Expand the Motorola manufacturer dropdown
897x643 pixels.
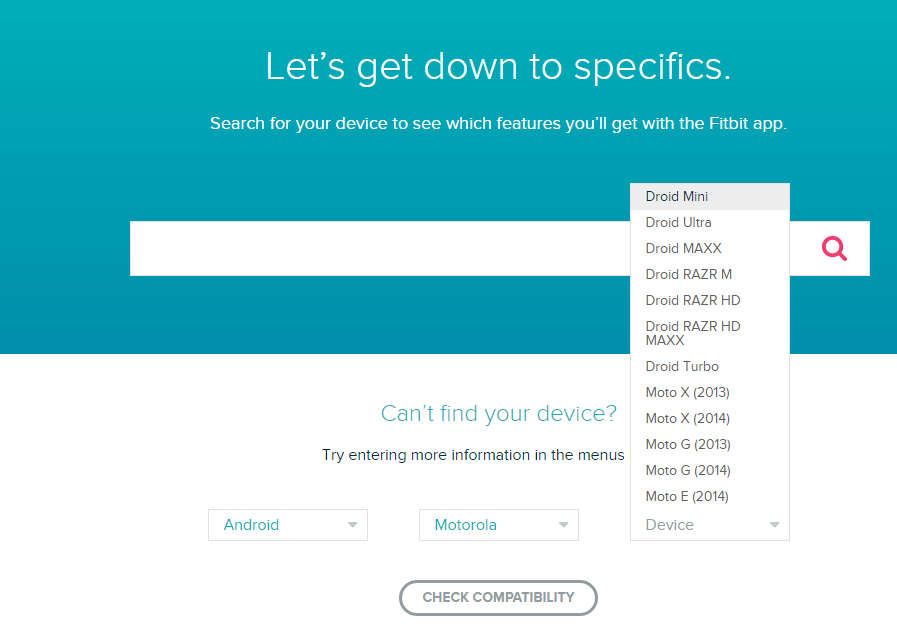[x=499, y=525]
